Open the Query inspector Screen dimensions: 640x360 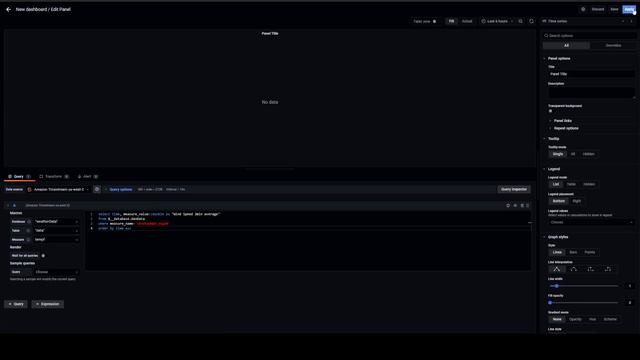[x=514, y=189]
